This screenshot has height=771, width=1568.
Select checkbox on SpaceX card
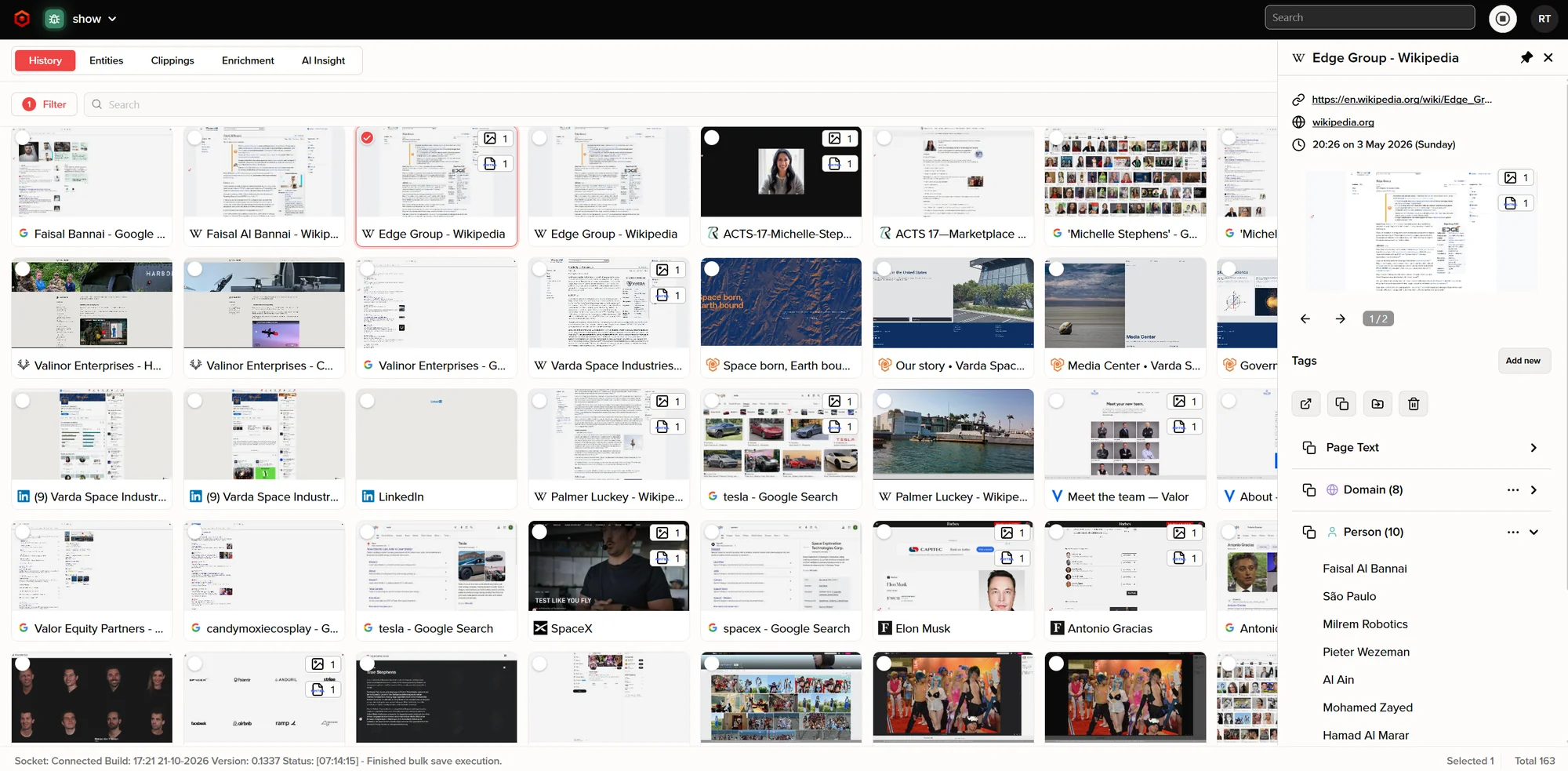point(539,532)
